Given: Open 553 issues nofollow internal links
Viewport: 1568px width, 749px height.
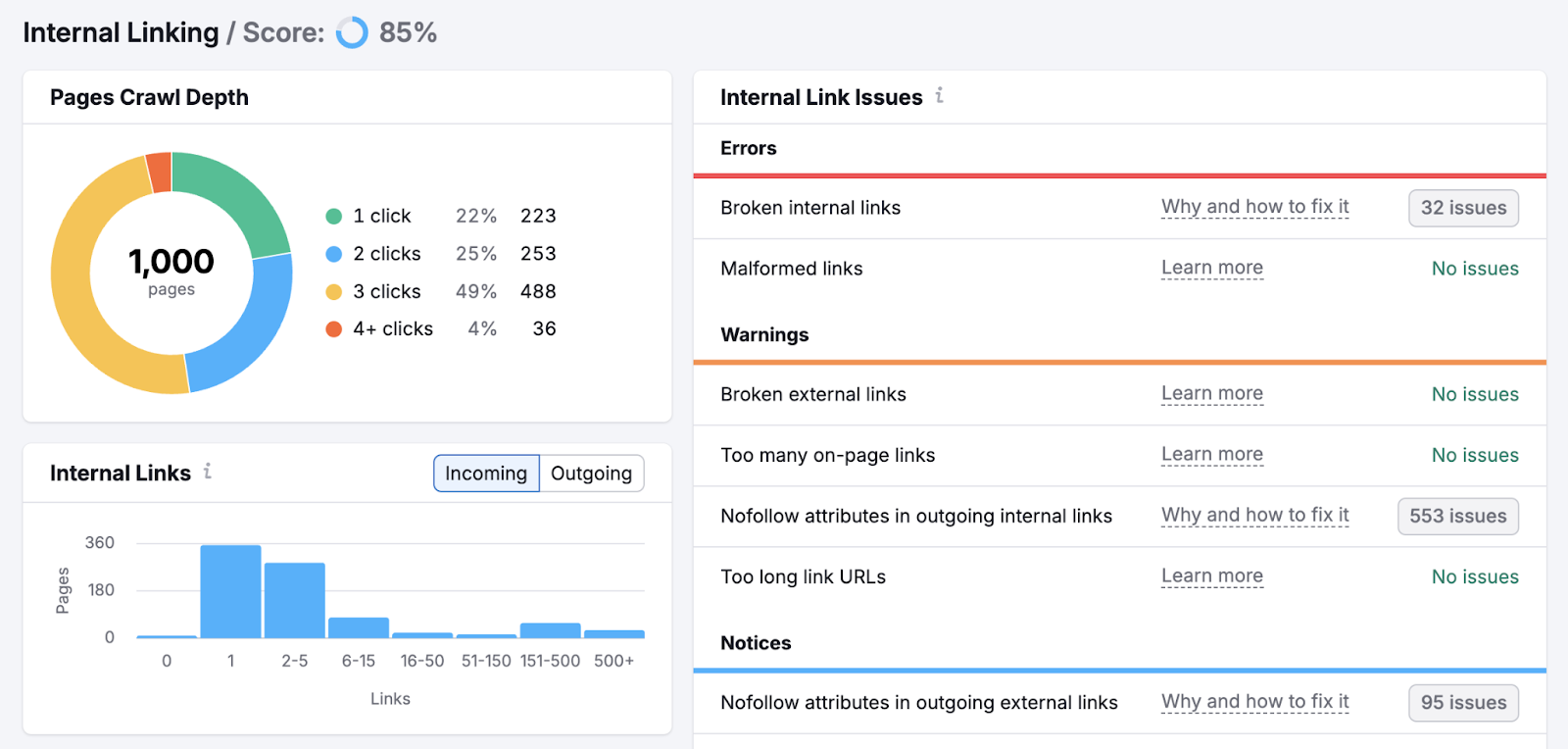Looking at the screenshot, I should [x=1457, y=517].
